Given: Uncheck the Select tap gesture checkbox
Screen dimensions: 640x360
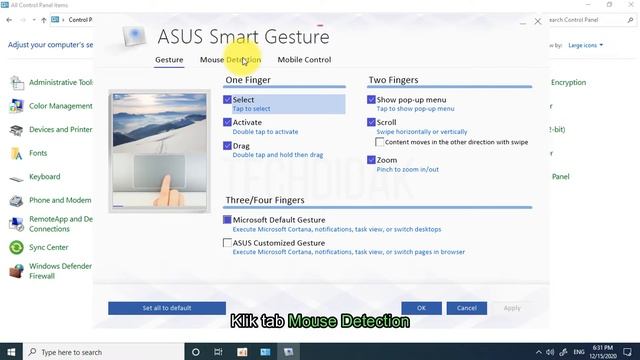Looking at the screenshot, I should (x=227, y=100).
